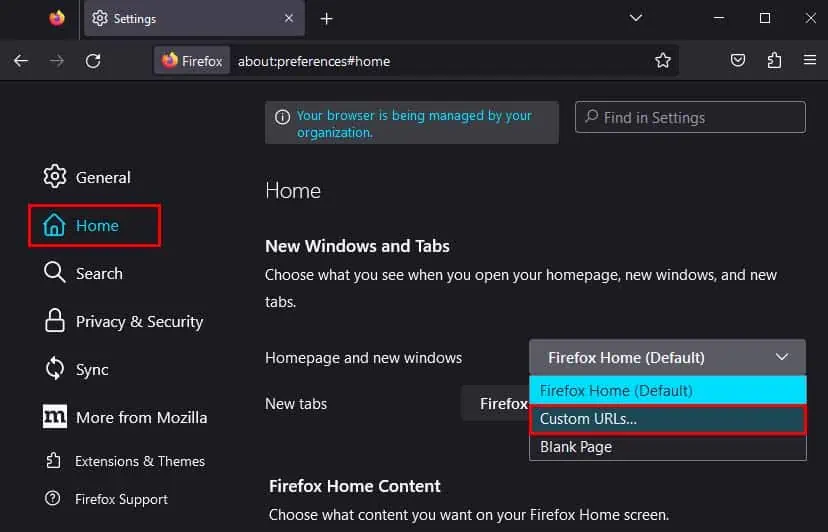Image resolution: width=828 pixels, height=532 pixels.
Task: Choose Blank Page option
Action: point(667,447)
